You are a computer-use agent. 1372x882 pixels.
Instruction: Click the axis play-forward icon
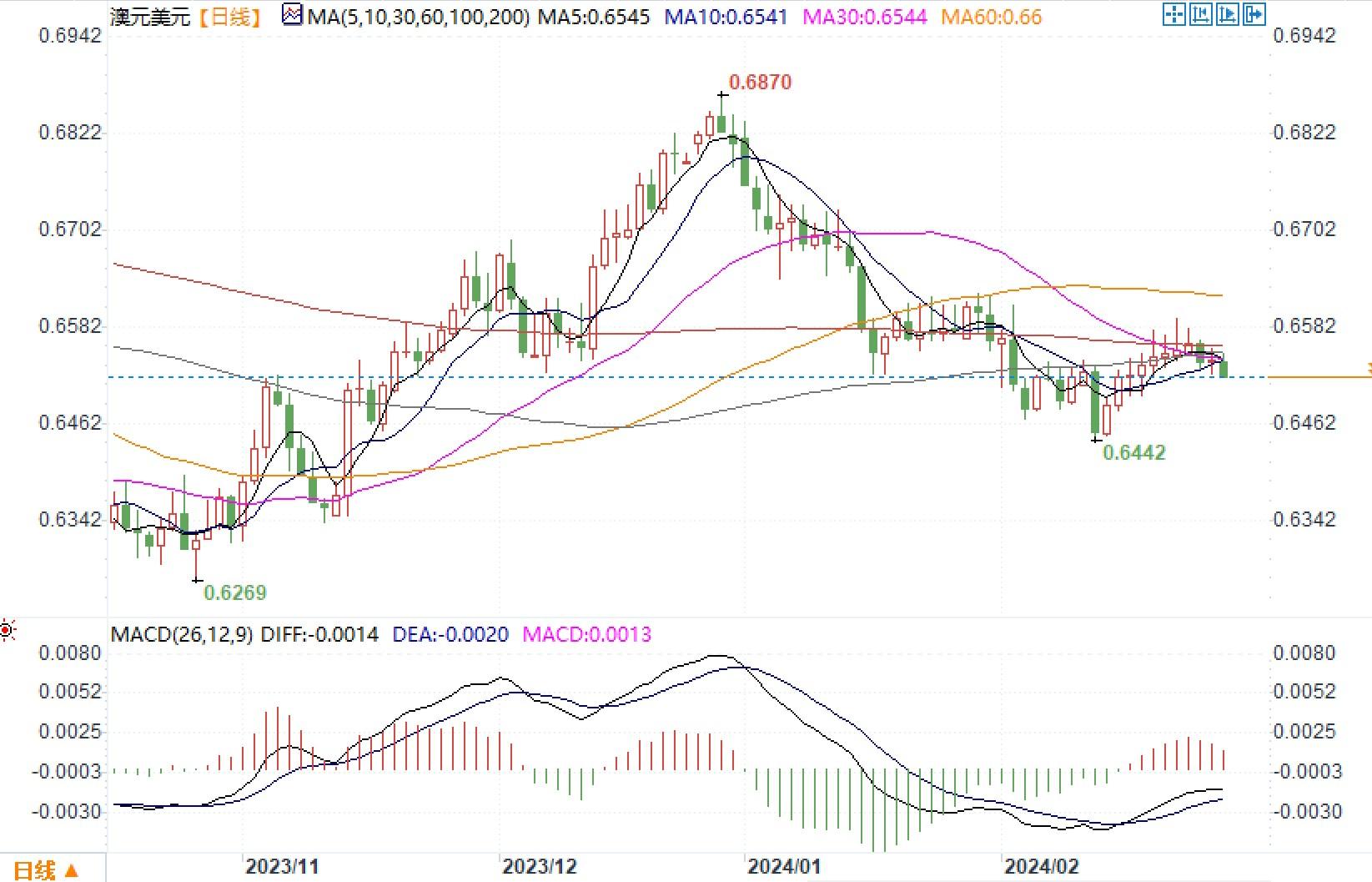1228,14
